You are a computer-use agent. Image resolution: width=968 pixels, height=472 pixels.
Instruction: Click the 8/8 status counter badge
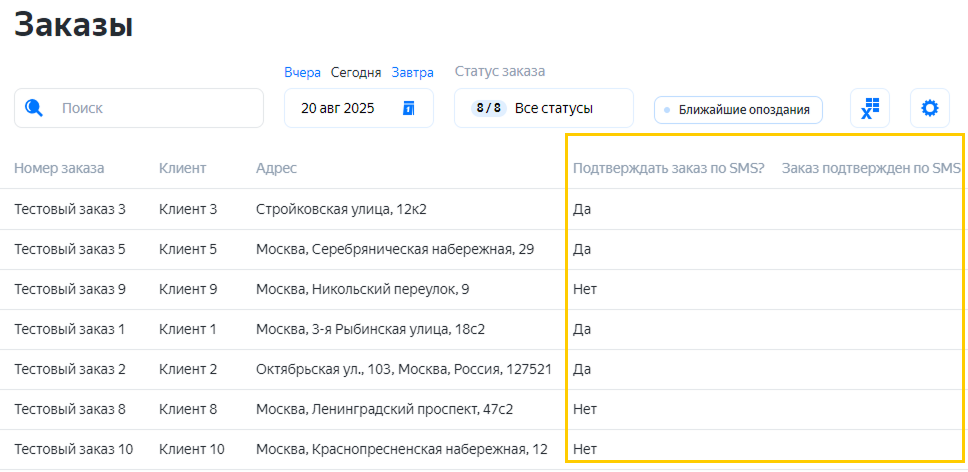489,108
